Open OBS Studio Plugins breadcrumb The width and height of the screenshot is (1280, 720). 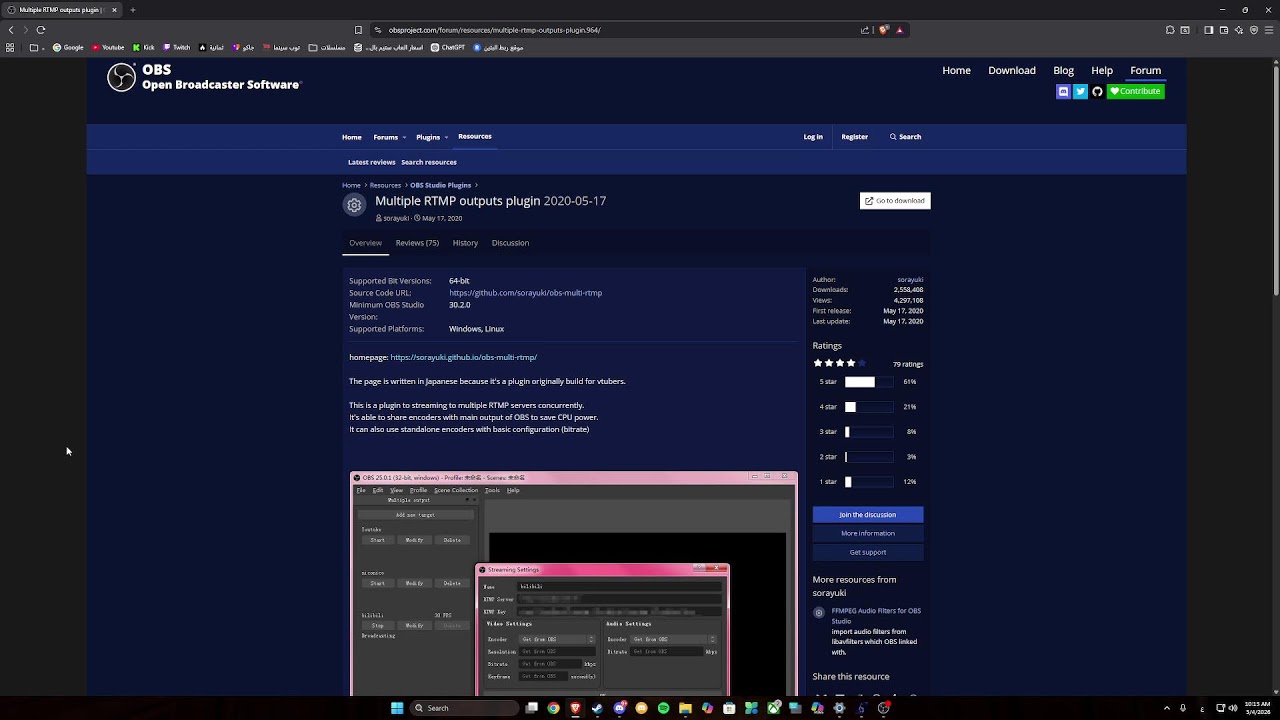click(x=440, y=185)
